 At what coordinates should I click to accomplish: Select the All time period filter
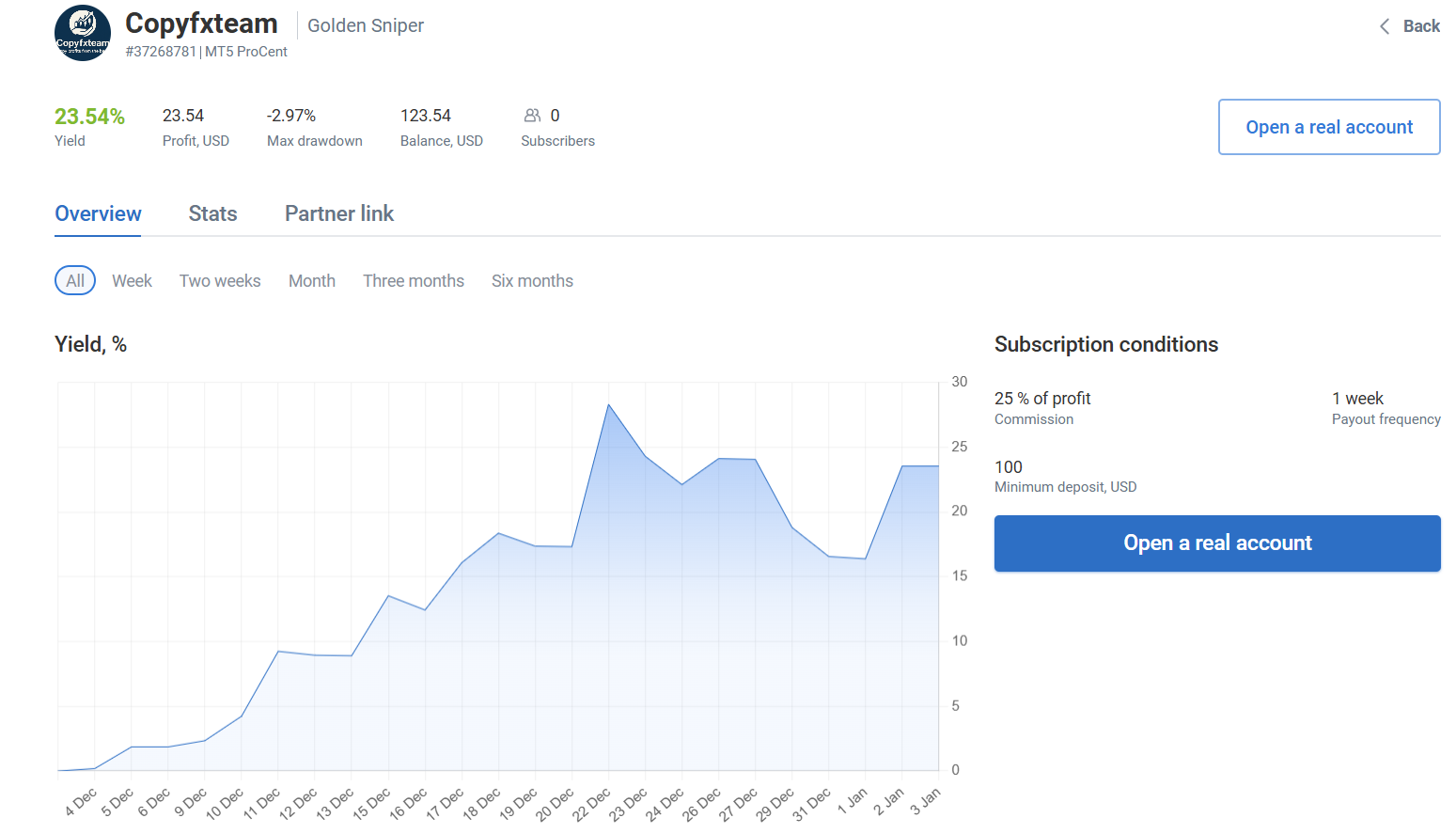click(x=75, y=280)
